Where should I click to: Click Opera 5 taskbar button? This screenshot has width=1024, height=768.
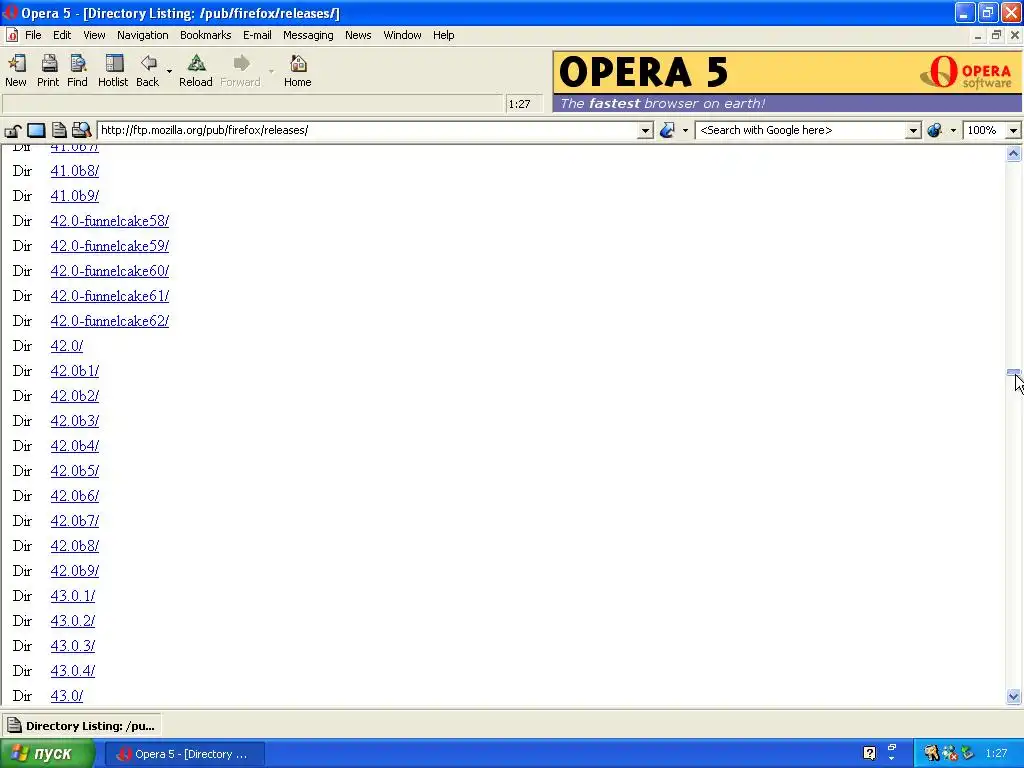(x=185, y=754)
